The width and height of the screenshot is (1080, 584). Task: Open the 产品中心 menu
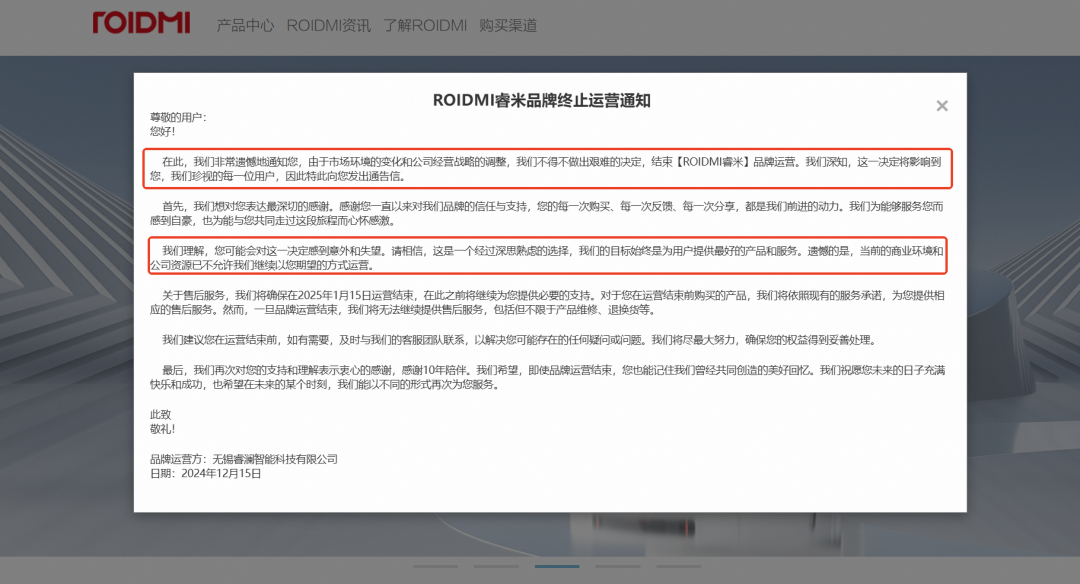coord(245,25)
